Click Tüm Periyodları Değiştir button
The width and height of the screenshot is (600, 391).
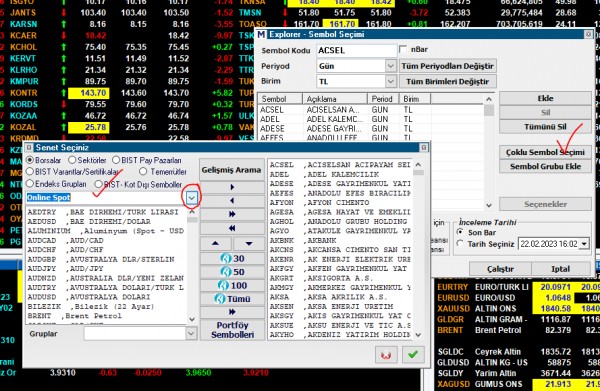pos(448,66)
